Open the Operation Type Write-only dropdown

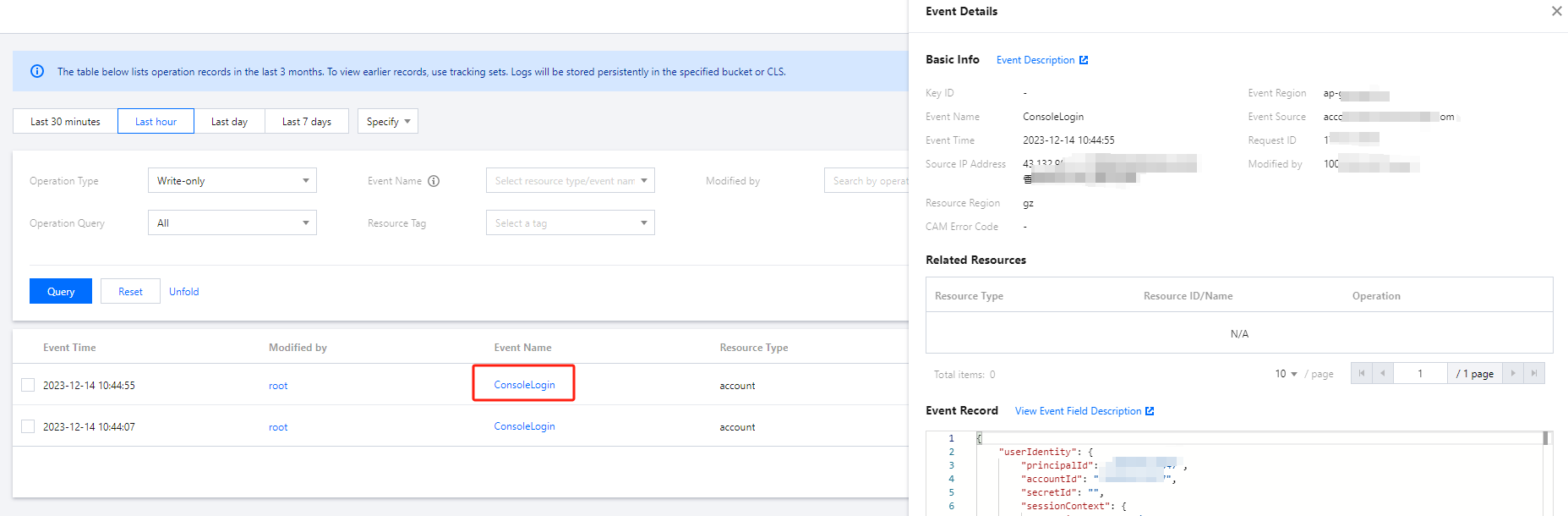click(232, 180)
